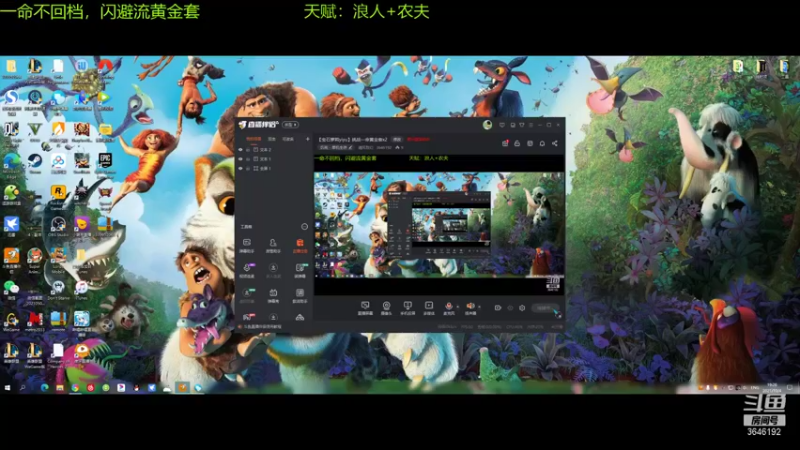Open the 弹幕秀 calendar-style tool
This screenshot has width=800, height=450.
pos(273,295)
